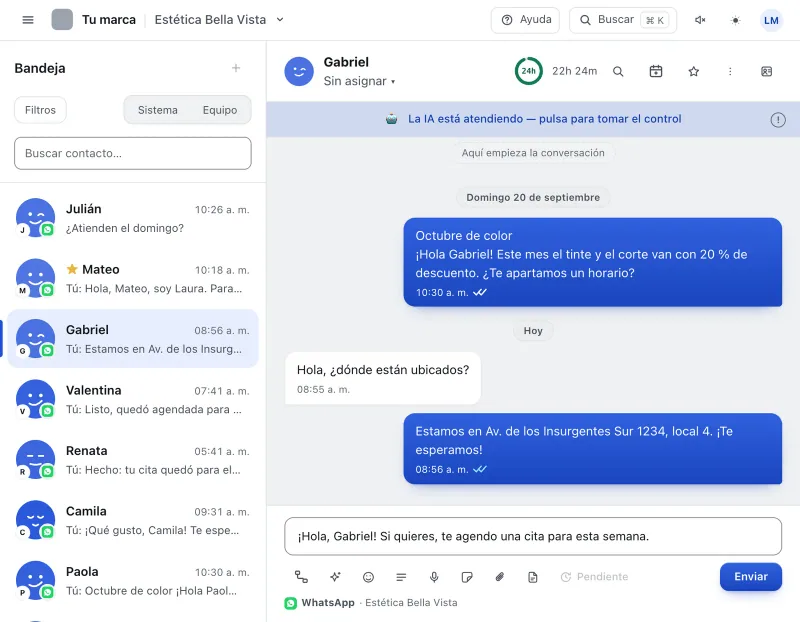Schedule an appointment with the calendar icon
800x622 pixels.
[656, 71]
